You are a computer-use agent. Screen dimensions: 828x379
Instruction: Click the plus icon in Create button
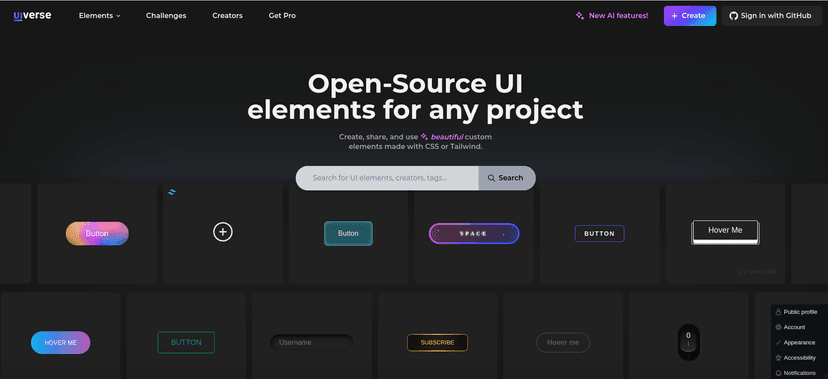(674, 16)
